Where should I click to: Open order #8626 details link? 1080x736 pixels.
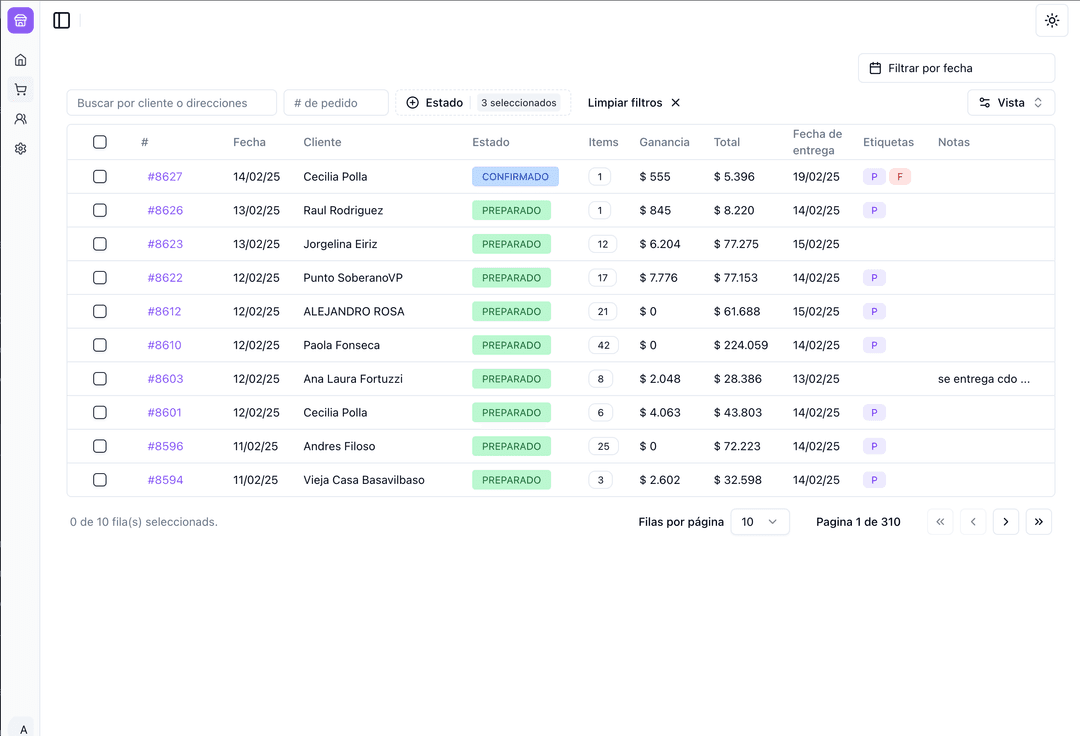[x=164, y=210]
